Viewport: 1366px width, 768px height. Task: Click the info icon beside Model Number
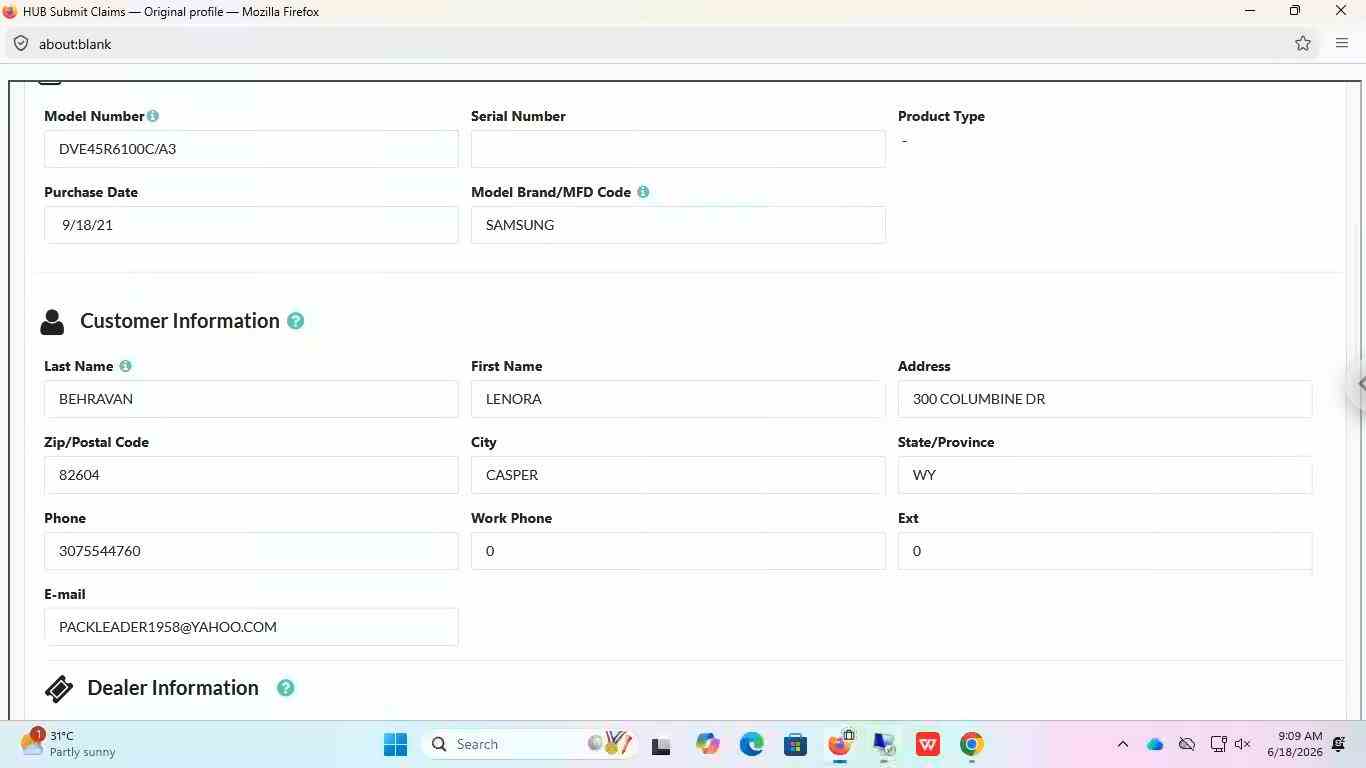153,116
